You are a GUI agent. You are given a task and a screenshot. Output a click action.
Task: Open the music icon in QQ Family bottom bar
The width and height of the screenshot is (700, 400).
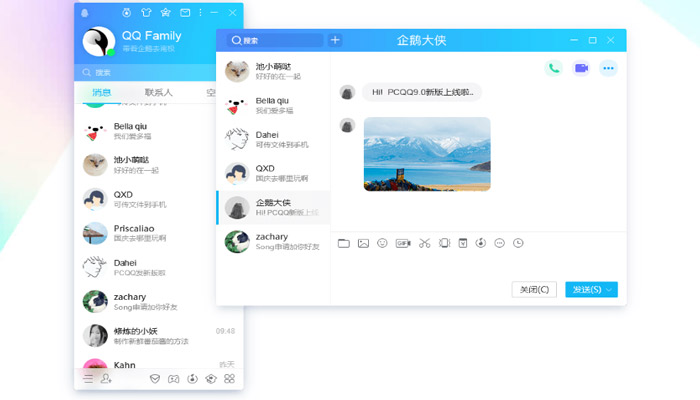(x=192, y=379)
